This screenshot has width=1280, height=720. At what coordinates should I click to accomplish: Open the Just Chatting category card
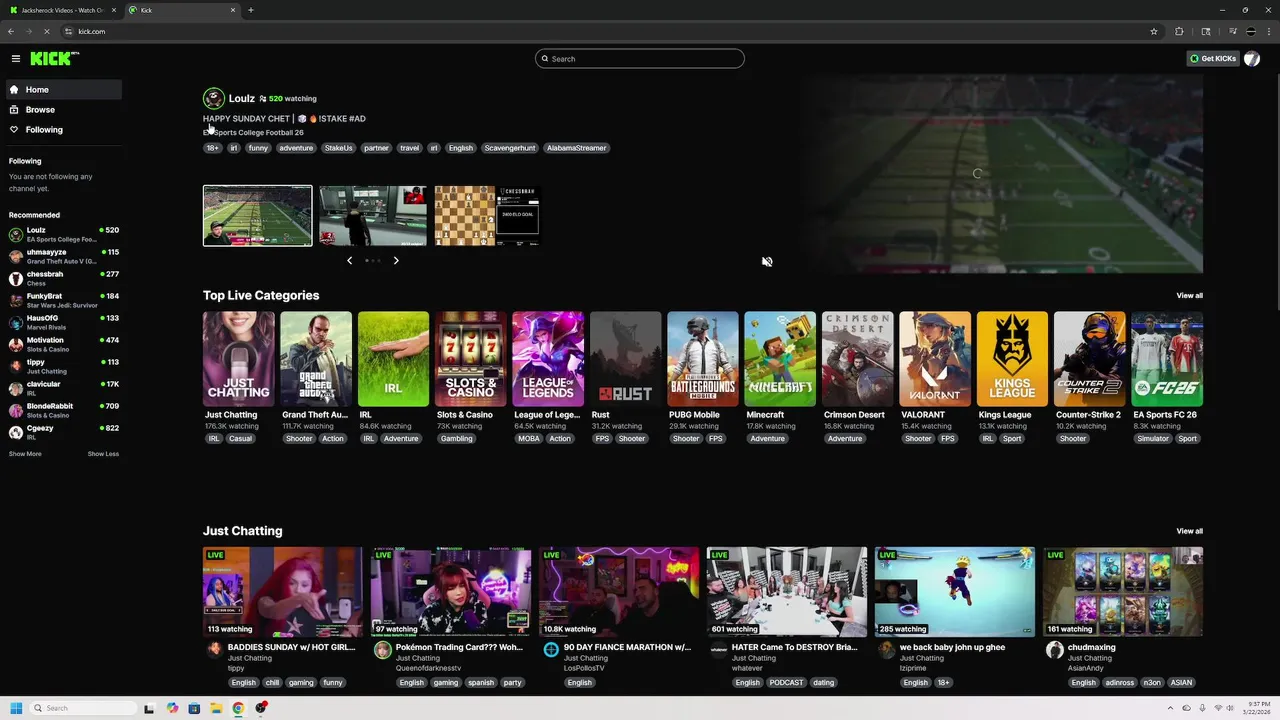click(x=239, y=359)
